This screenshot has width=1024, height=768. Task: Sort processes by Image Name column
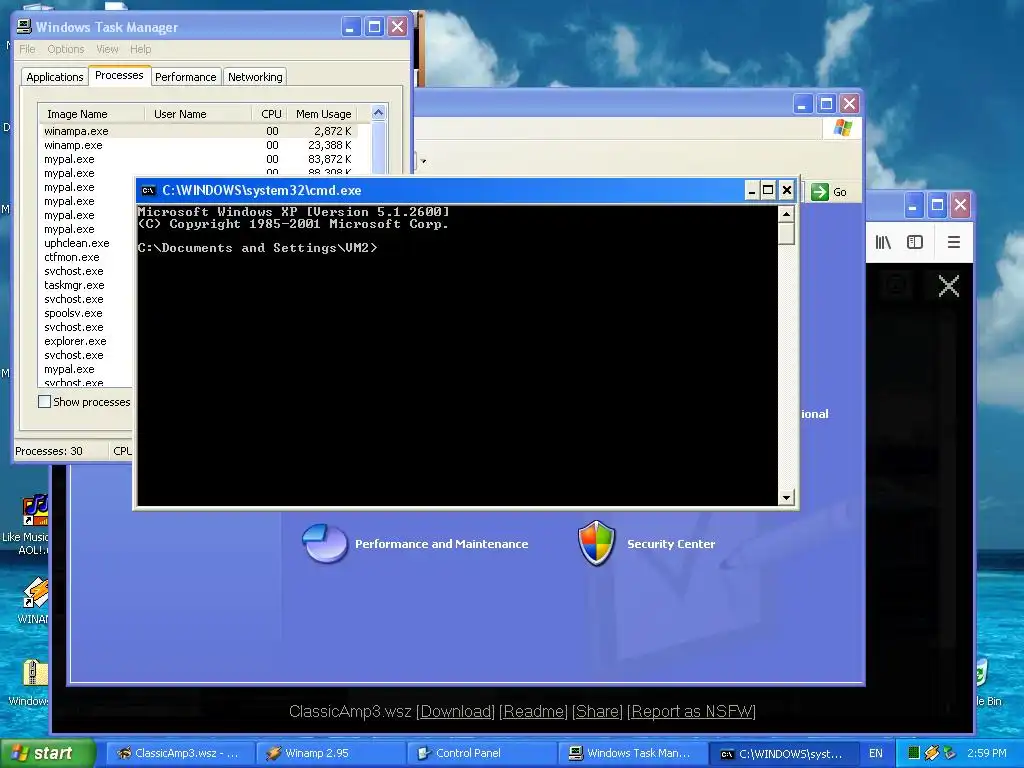(x=91, y=114)
